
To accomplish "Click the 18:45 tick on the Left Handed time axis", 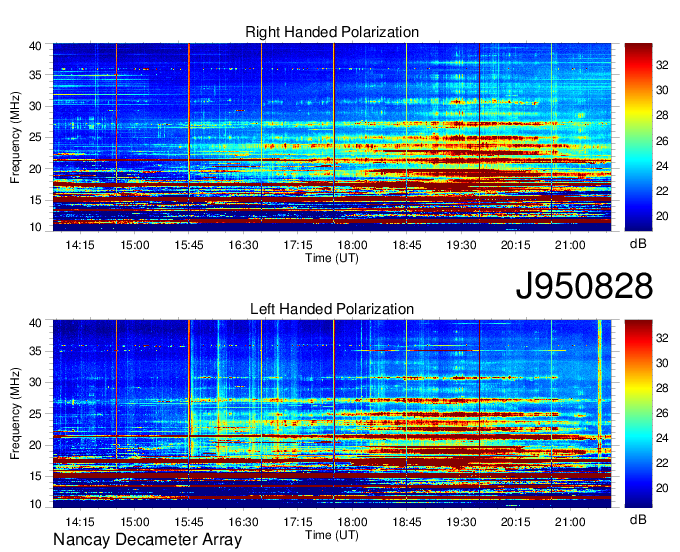I will [x=407, y=522].
